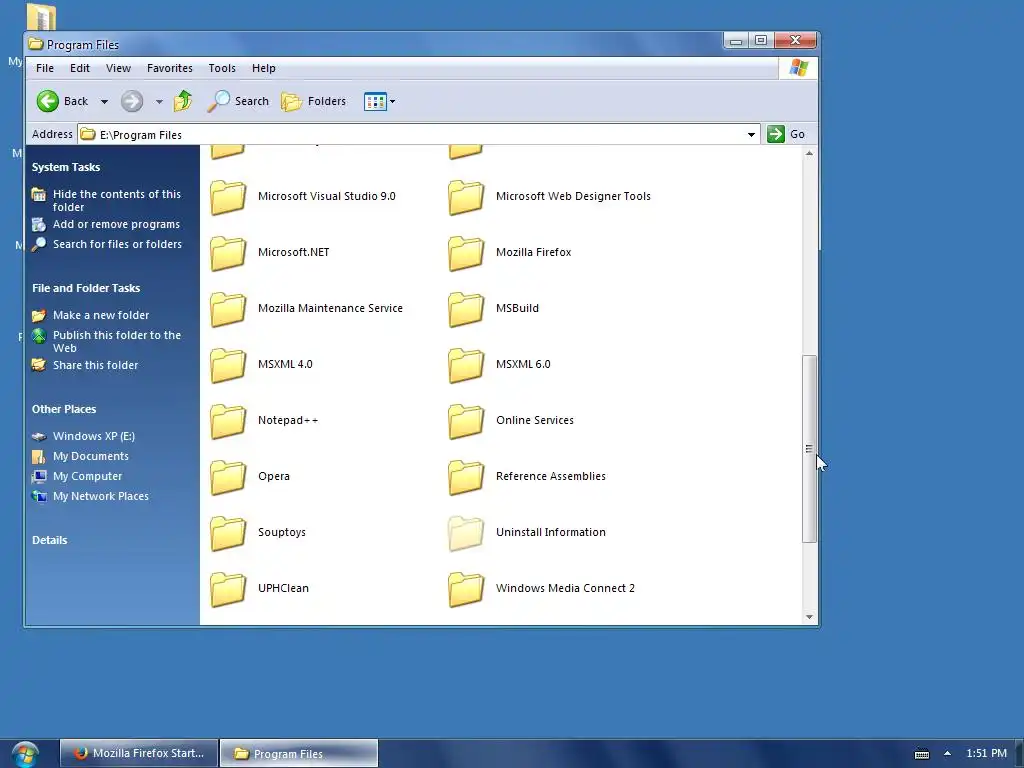Click the scrollbar down arrow
1024x768 pixels.
click(x=809, y=616)
